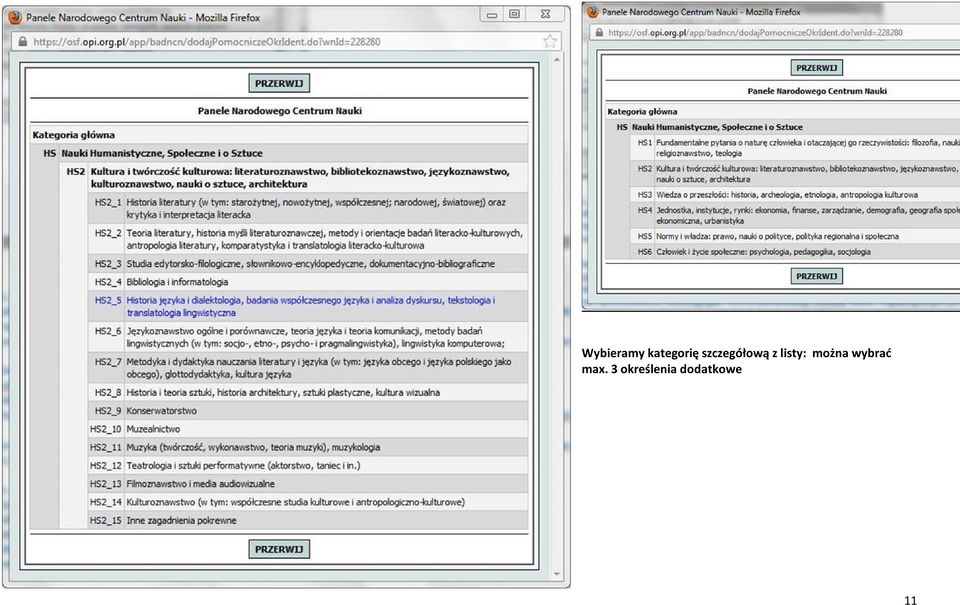Viewport: 960px width, 605px height.
Task: Select HS2_12 Teatrologia i sztuki performatywne
Action: tap(308, 466)
